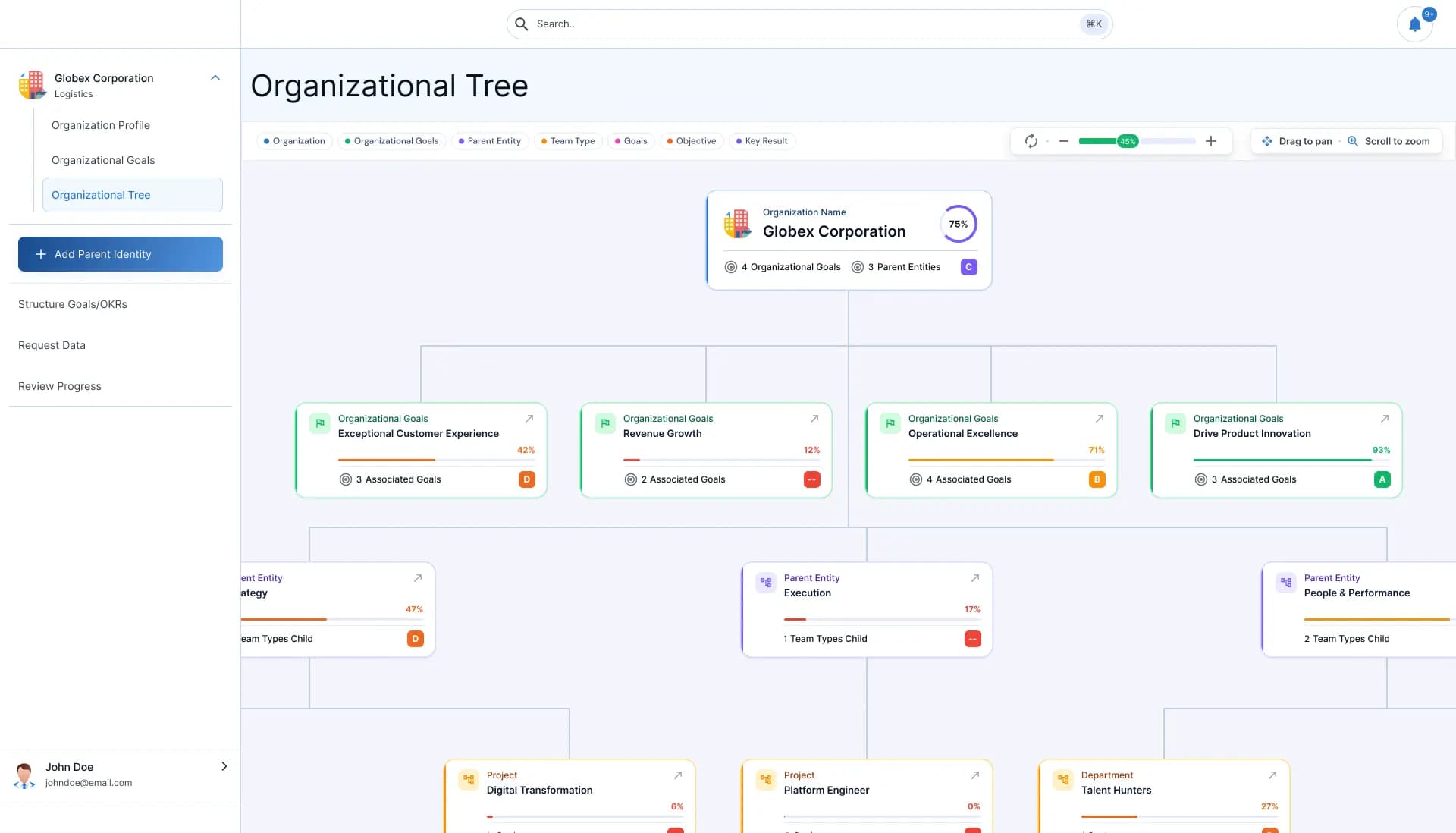1456x833 pixels.
Task: Click the 75% progress ring on Globex card
Action: tap(959, 224)
